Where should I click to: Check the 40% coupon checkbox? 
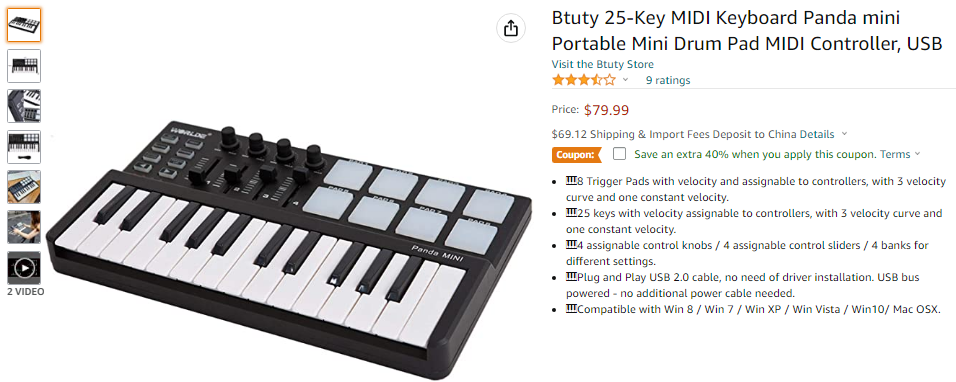coord(619,154)
